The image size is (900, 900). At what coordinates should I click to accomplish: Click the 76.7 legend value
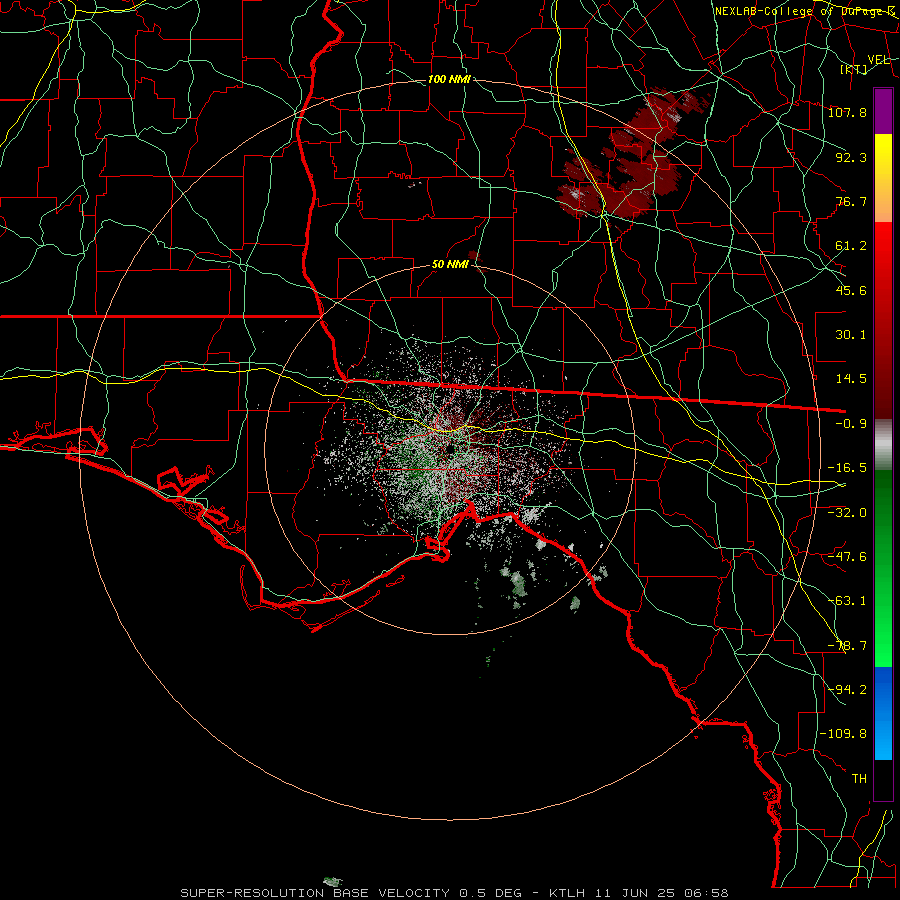click(851, 201)
